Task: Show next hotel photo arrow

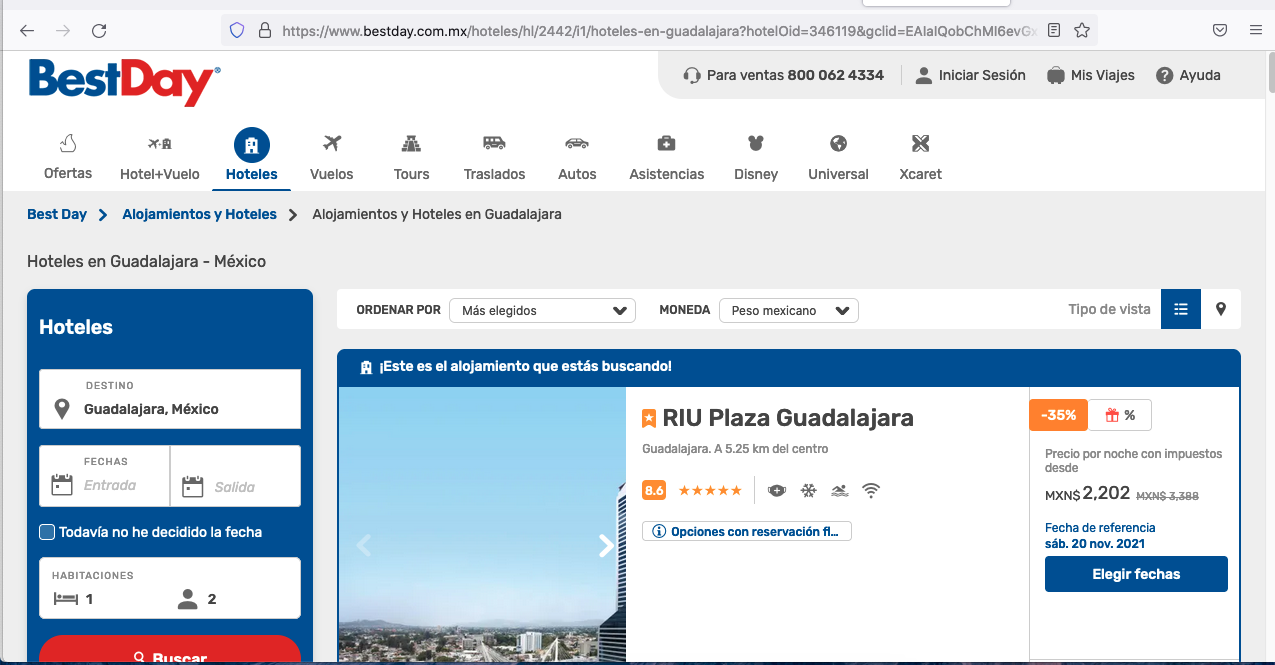Action: 606,545
